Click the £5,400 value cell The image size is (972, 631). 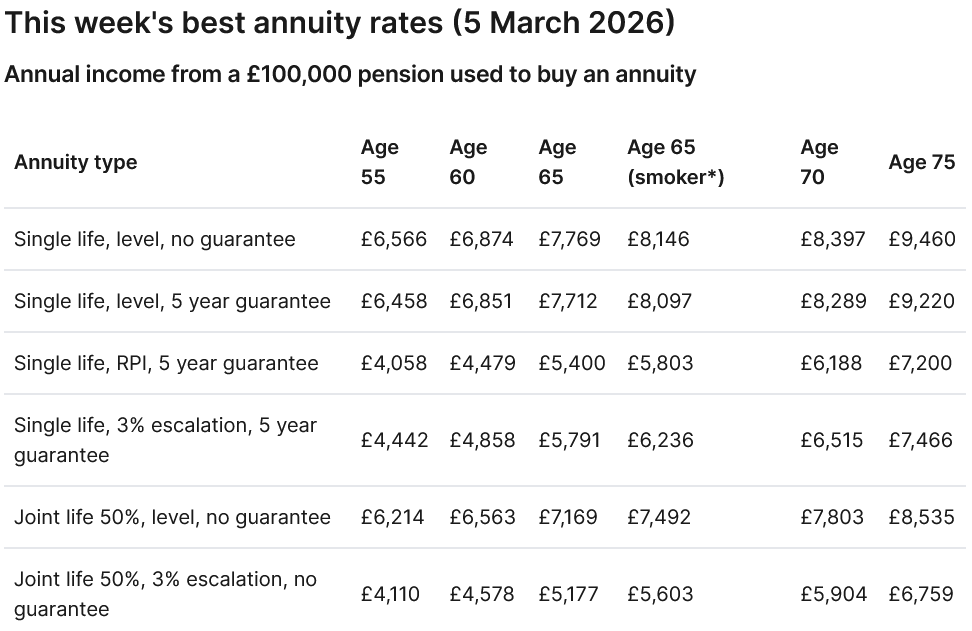tap(572, 363)
